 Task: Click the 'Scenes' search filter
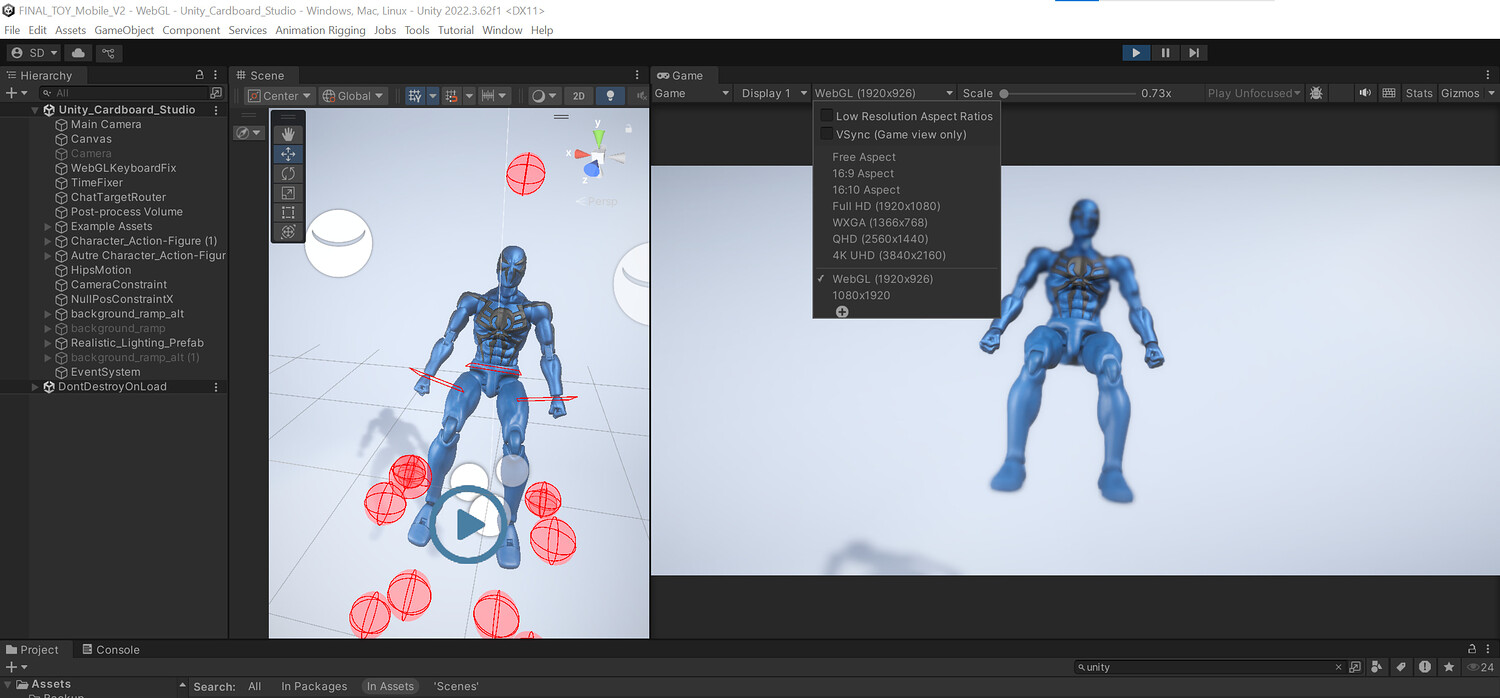click(456, 686)
